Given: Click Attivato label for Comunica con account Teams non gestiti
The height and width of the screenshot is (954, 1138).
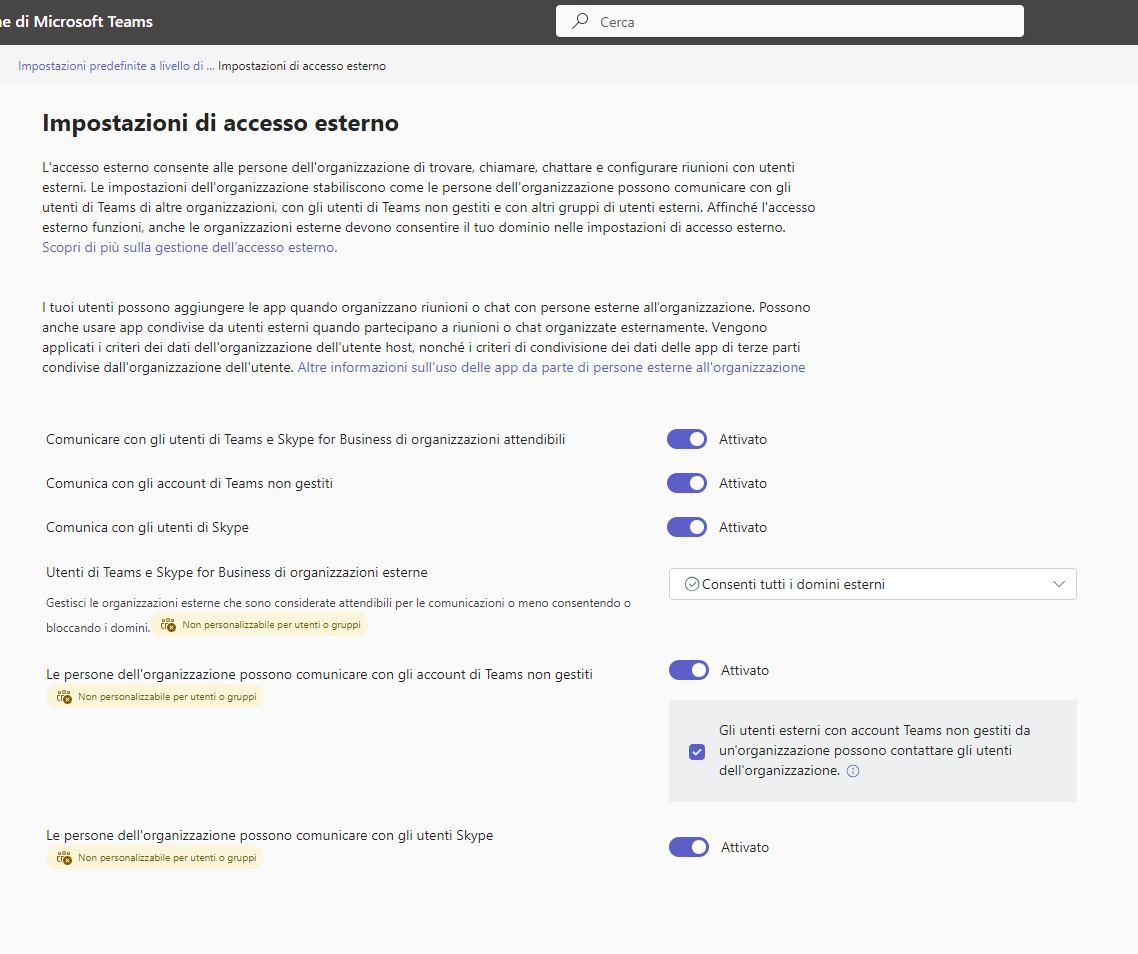Looking at the screenshot, I should click(742, 484).
